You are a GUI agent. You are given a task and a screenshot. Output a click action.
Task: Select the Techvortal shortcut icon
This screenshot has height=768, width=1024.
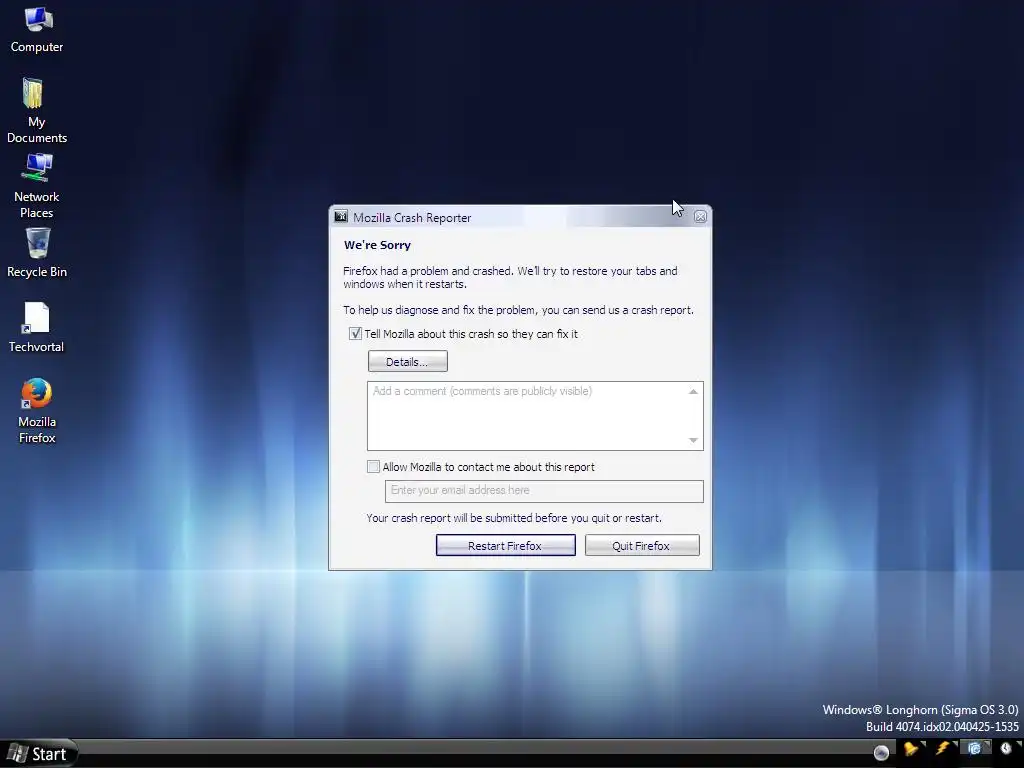coord(37,328)
